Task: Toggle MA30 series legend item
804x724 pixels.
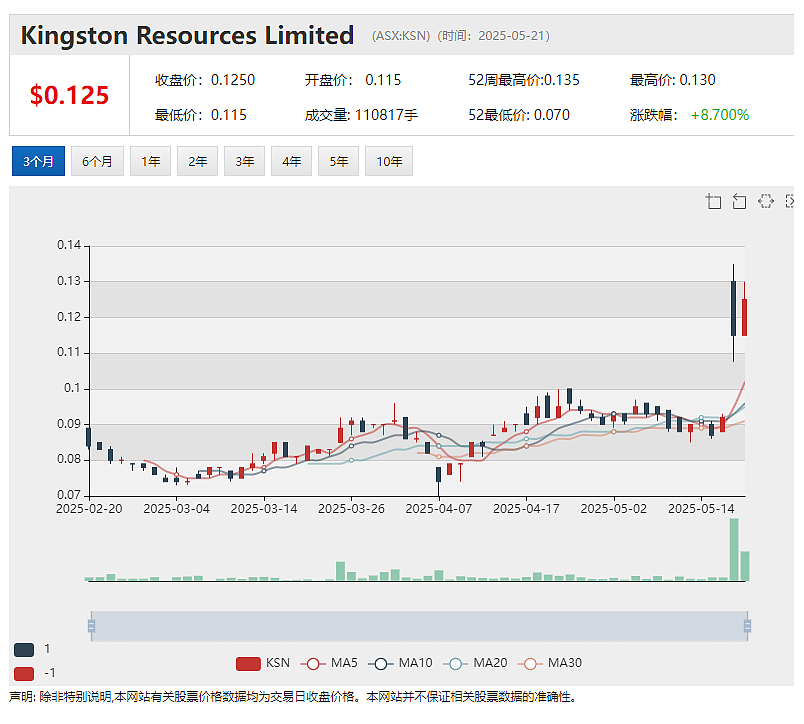Action: pos(550,663)
